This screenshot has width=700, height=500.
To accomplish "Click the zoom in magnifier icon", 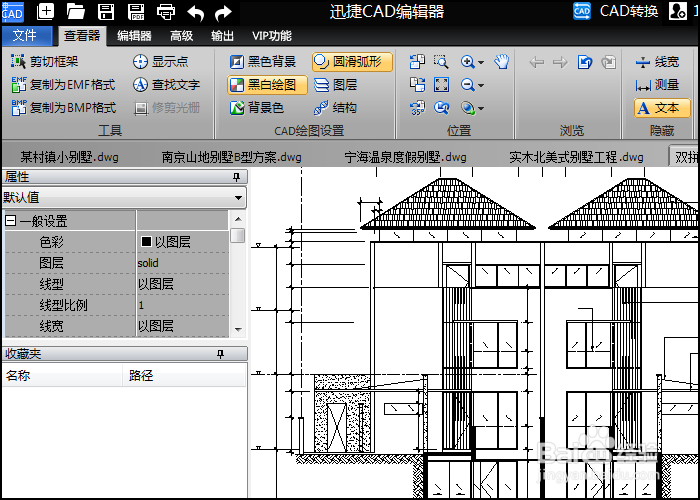I will coord(467,62).
